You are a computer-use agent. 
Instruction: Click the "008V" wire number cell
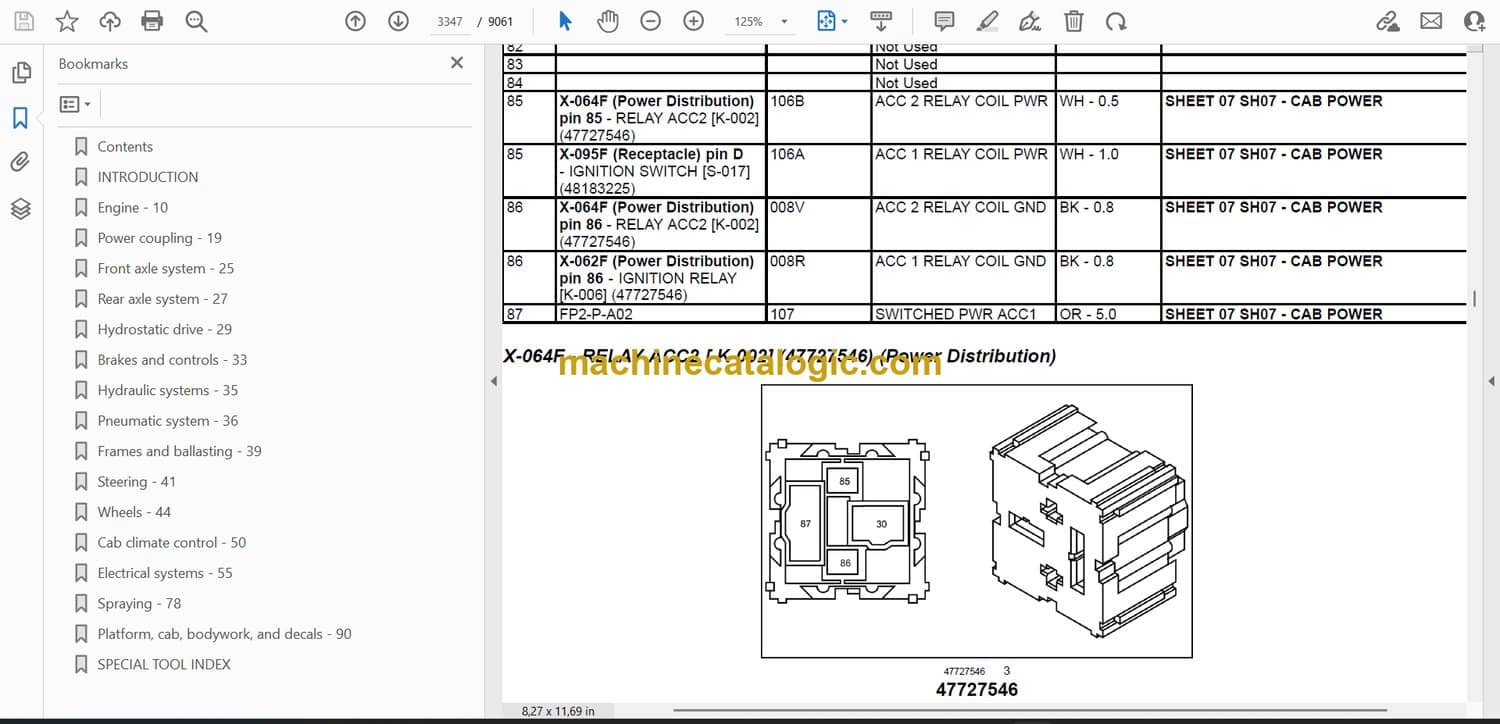point(819,225)
